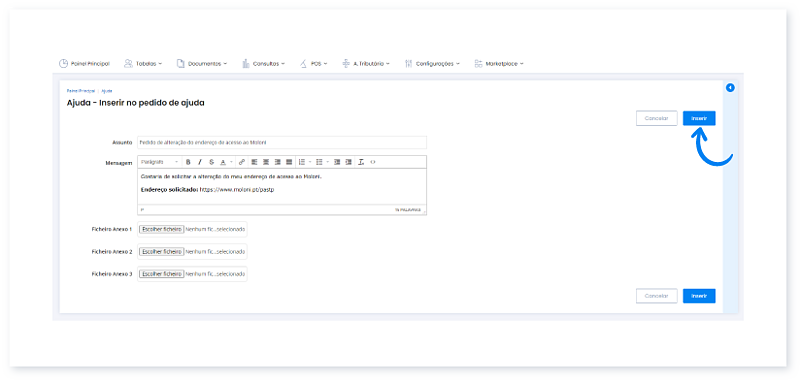This screenshot has width=800, height=381.
Task: Toggle italic formatting in message editor
Action: 199,162
